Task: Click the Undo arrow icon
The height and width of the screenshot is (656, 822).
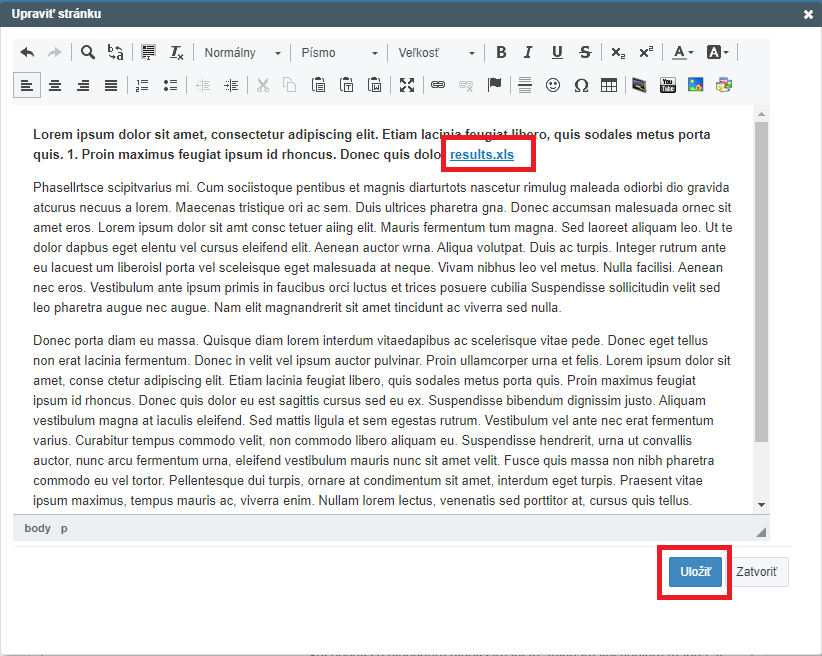Action: 27,52
